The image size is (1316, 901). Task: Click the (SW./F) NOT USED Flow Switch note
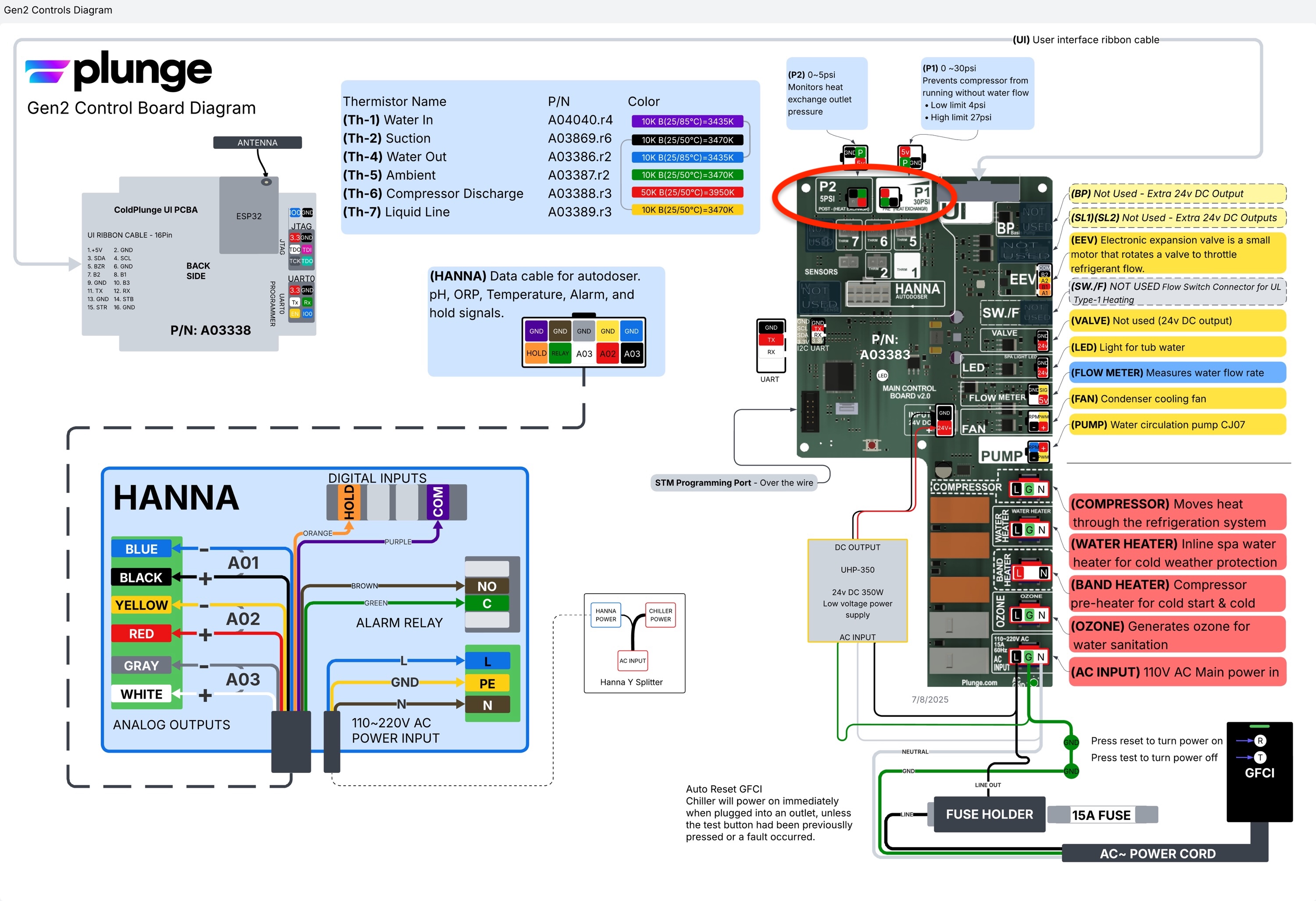(x=1177, y=292)
